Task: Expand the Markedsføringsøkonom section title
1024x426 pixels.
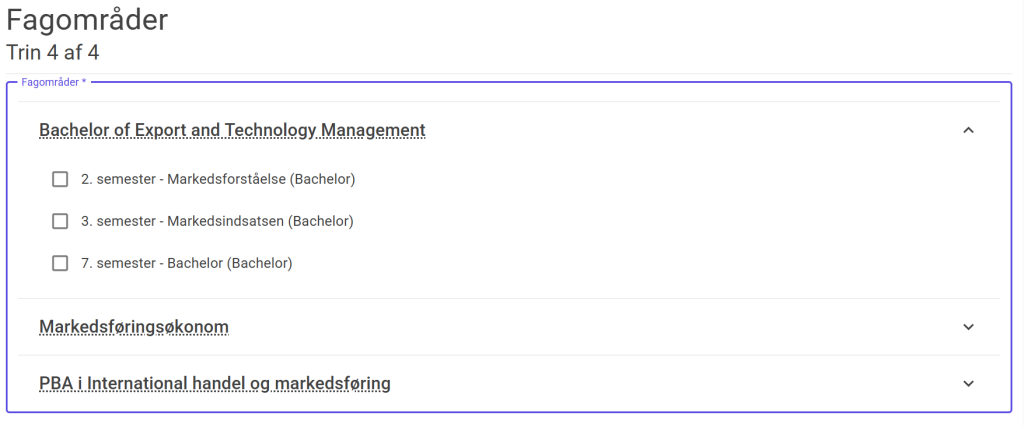Action: click(134, 327)
